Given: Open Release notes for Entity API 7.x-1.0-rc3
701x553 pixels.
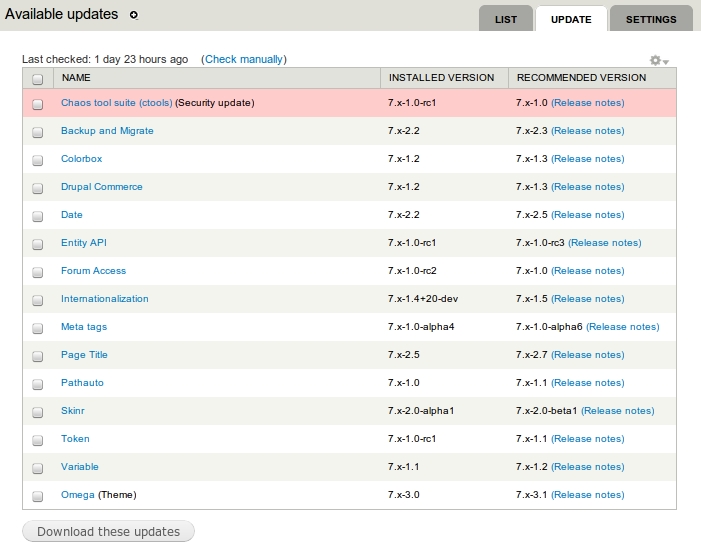Looking at the screenshot, I should (x=604, y=243).
